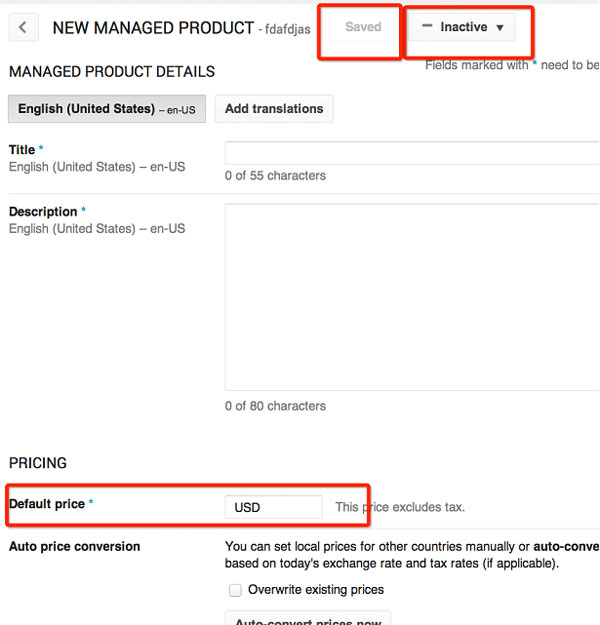Select the English (United States) language tab
Viewport: 600px width, 625px height.
[106, 109]
